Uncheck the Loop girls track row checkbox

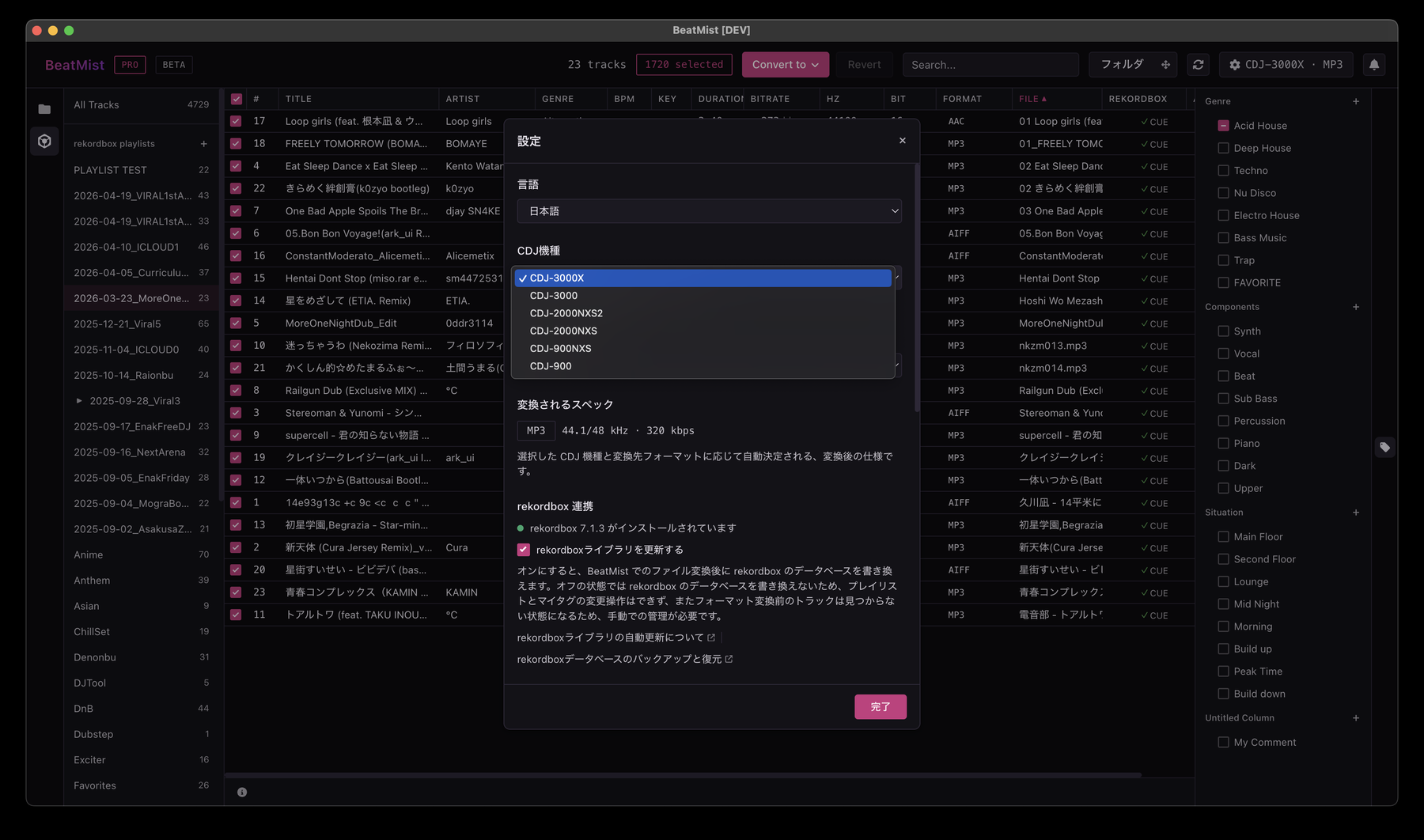pyautogui.click(x=236, y=121)
